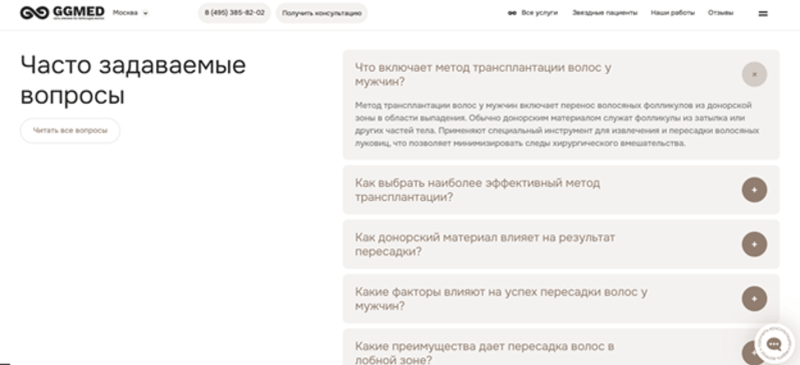Expand the донорский материал question plus icon
Image resolution: width=800 pixels, height=365 pixels.
click(754, 244)
